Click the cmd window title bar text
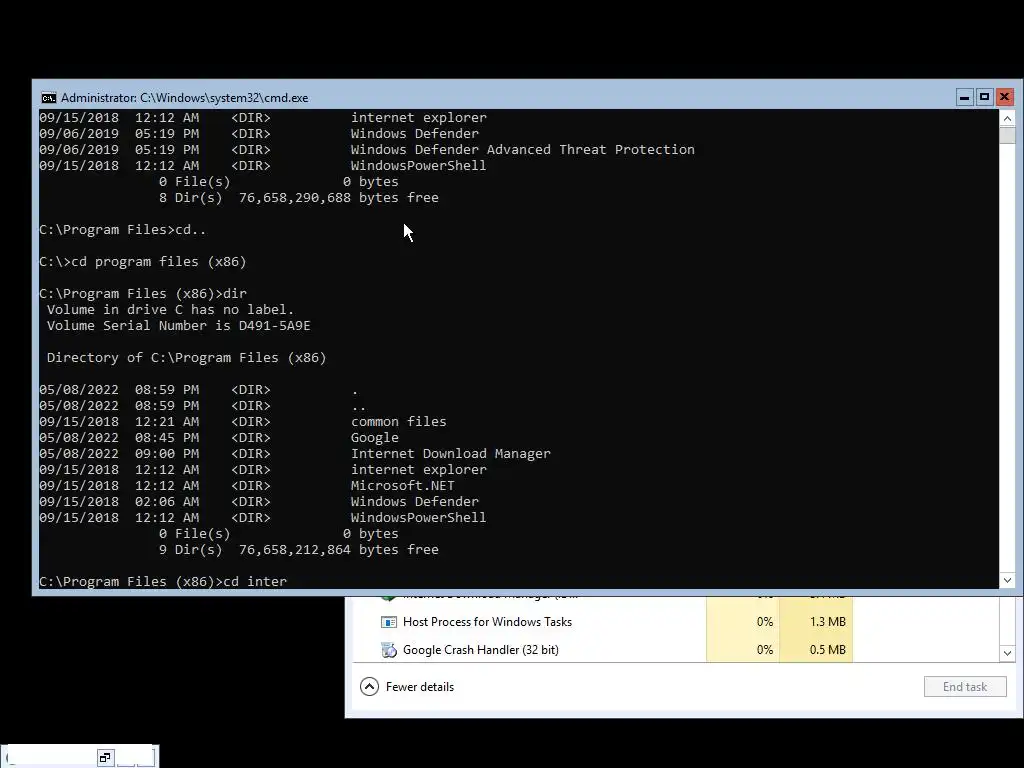This screenshot has height=768, width=1024. [x=185, y=98]
